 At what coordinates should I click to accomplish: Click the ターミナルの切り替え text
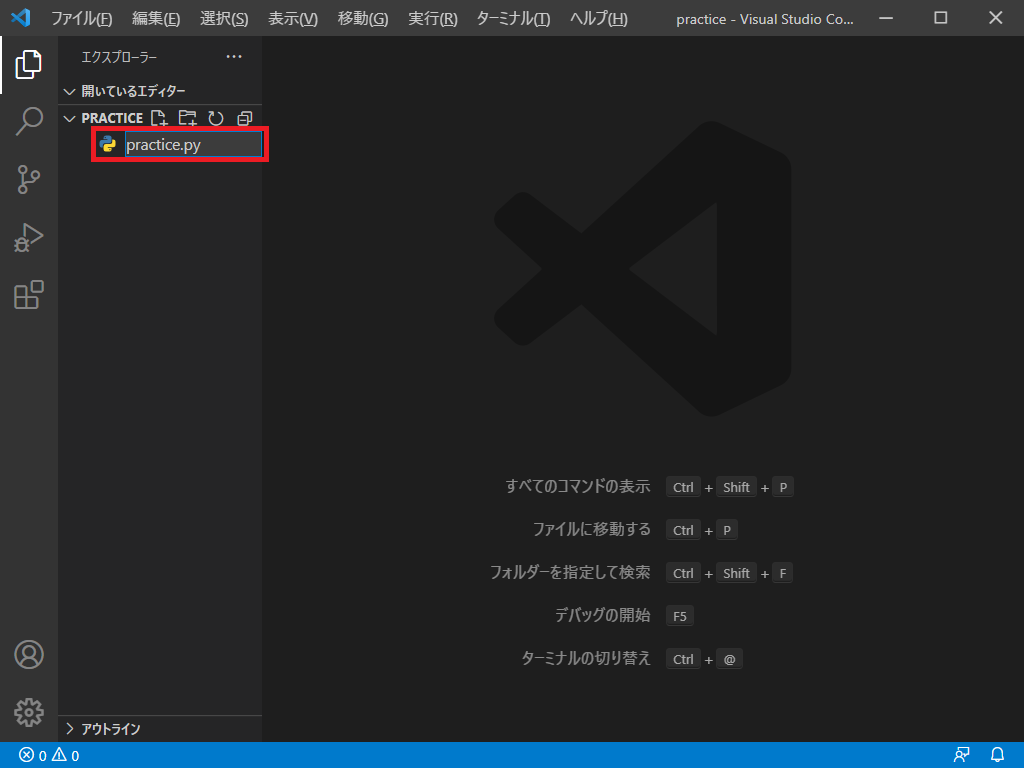click(586, 658)
